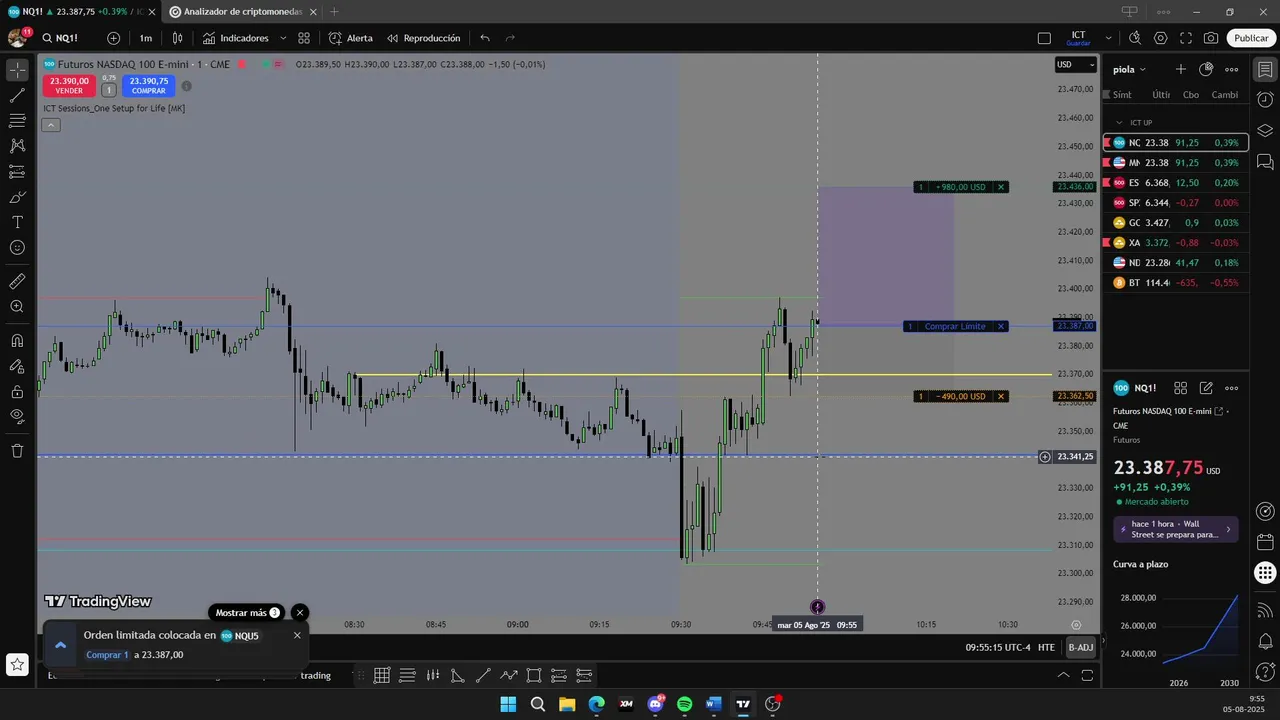1280x720 pixels.
Task: Expand the layout management dropdown arrow
Action: tap(1108, 38)
